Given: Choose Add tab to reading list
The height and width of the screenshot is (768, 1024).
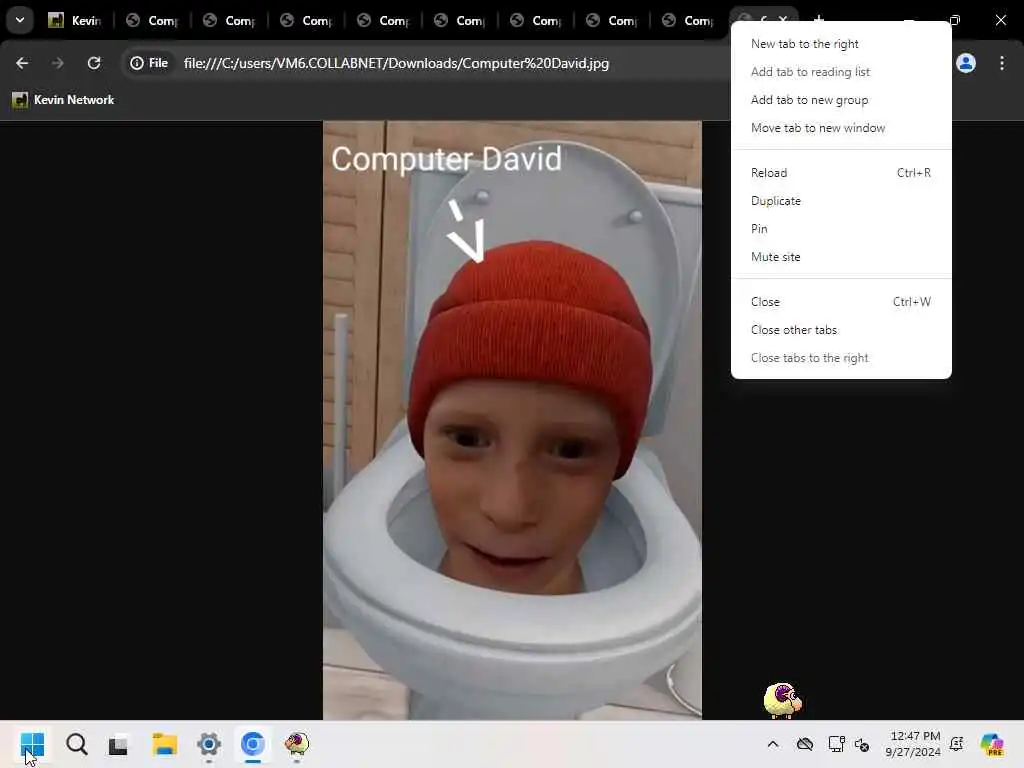Looking at the screenshot, I should 841,72.
